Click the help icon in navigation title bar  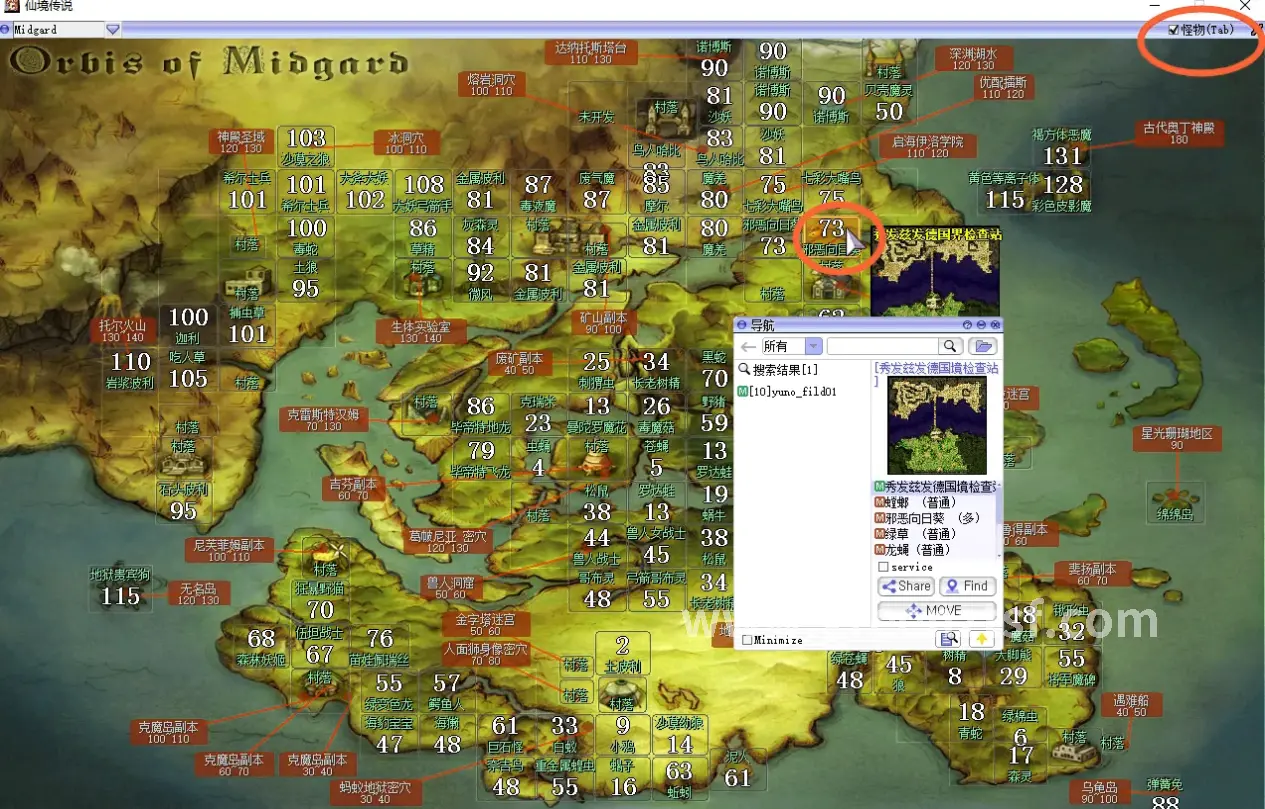tap(967, 325)
